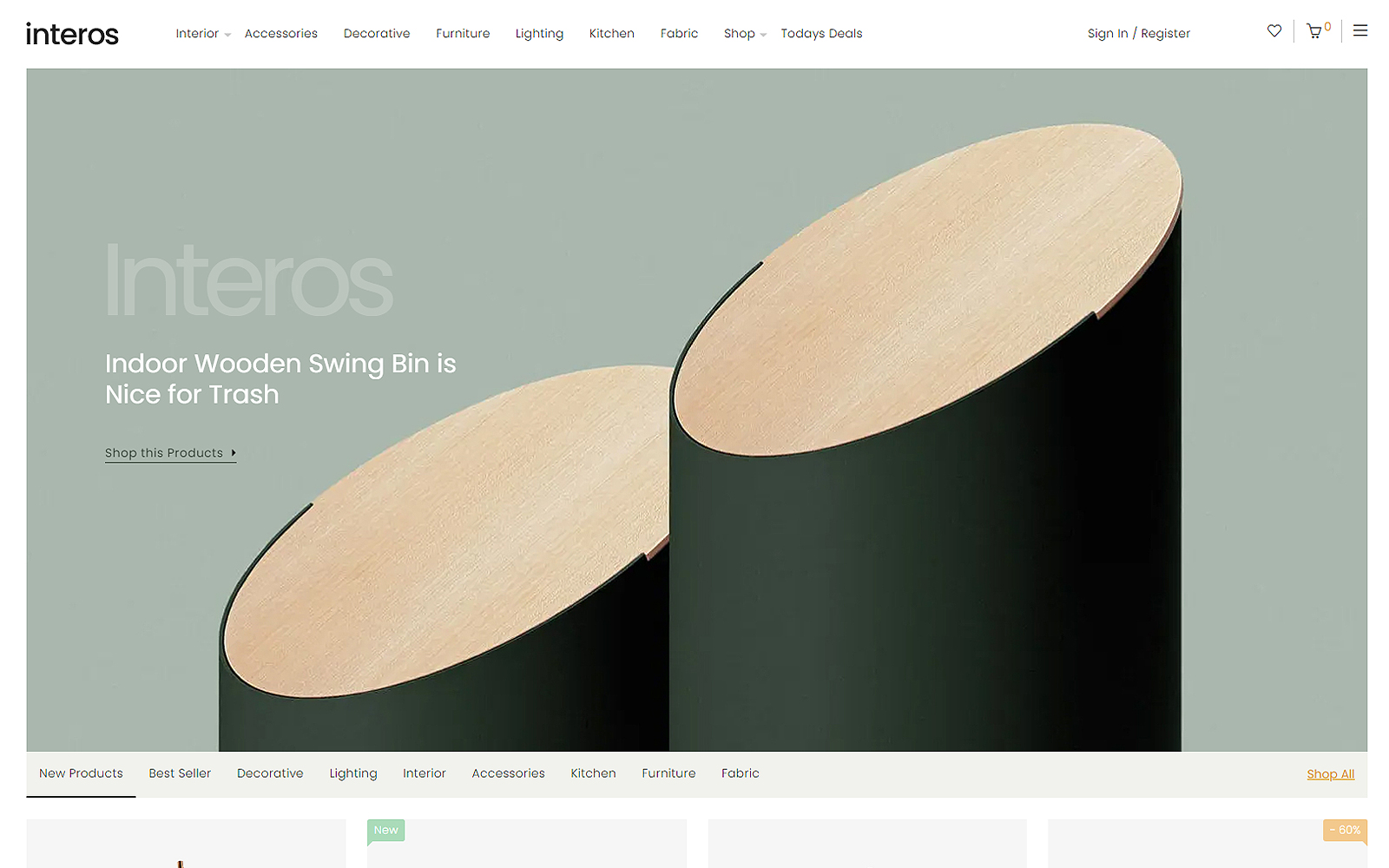The image size is (1389, 868).
Task: Click the interos logo
Action: [72, 34]
